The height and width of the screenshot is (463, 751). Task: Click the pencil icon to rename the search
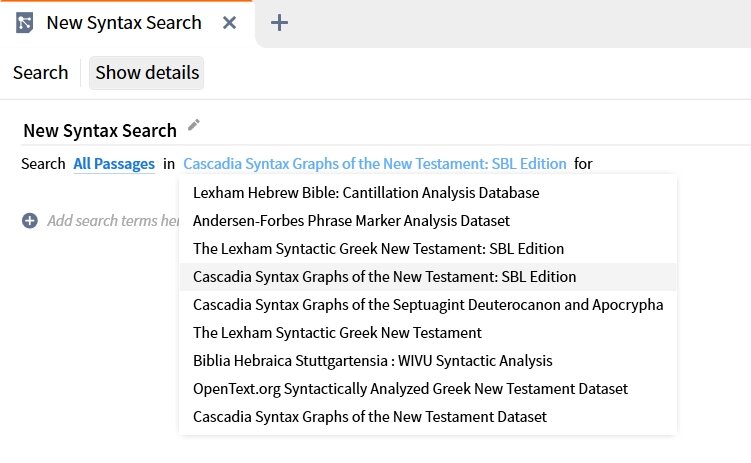click(193, 125)
